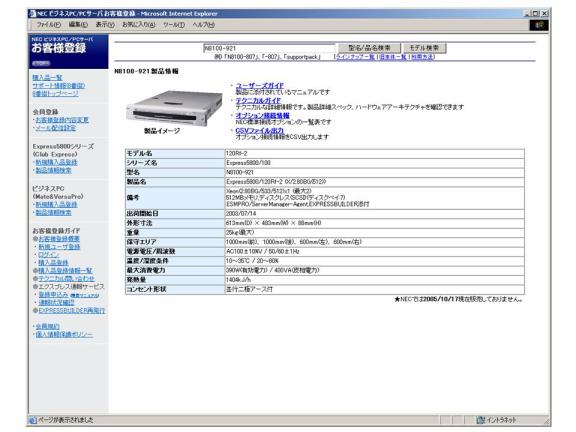Open the 旧本体一覧 link
The image size is (576, 432).
(x=393, y=57)
